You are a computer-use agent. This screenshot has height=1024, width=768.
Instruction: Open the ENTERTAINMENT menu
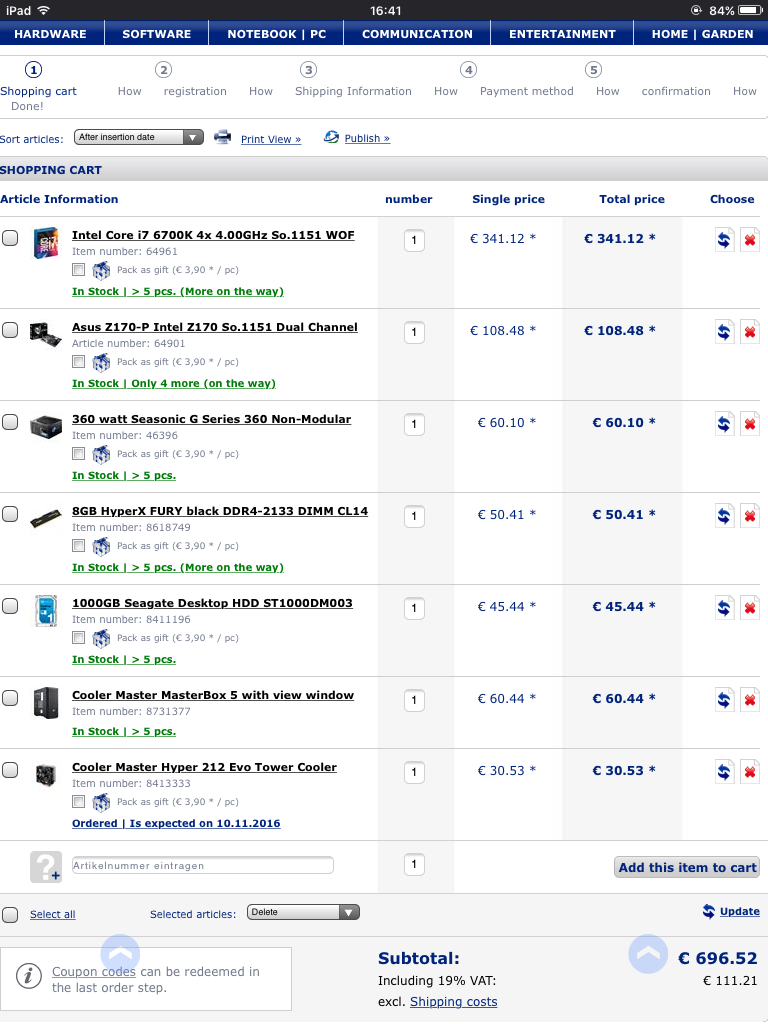click(562, 34)
